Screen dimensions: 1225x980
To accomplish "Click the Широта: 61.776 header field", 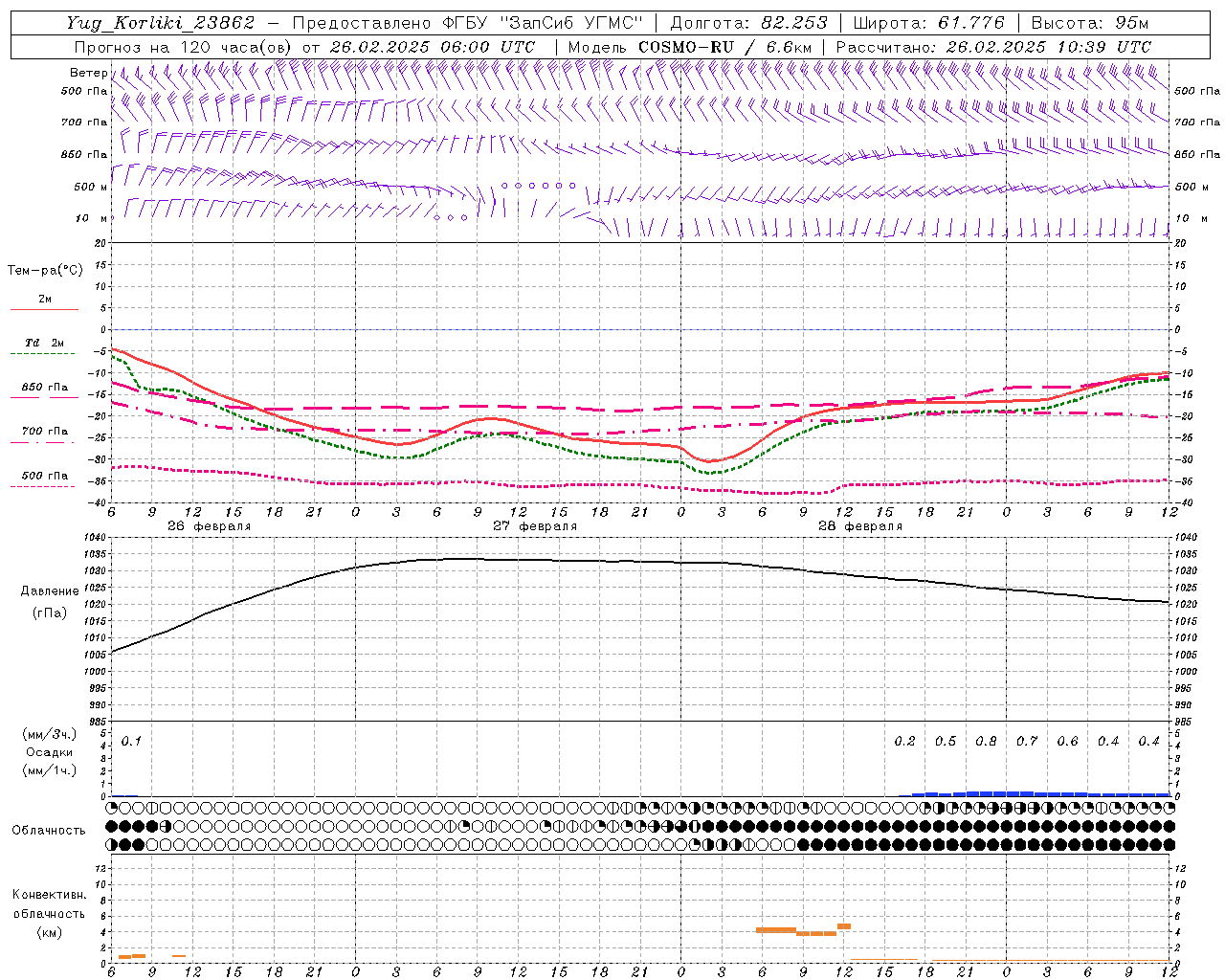I will pyautogui.click(x=927, y=23).
